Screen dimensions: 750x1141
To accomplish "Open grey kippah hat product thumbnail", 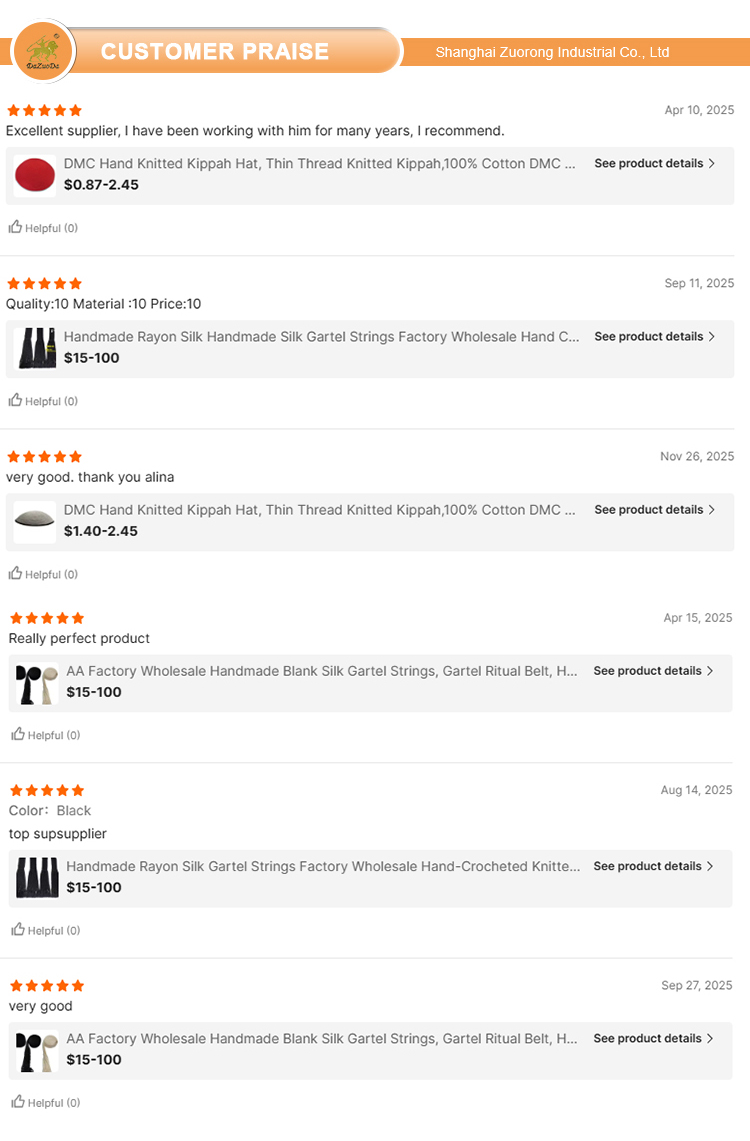I will [x=35, y=521].
